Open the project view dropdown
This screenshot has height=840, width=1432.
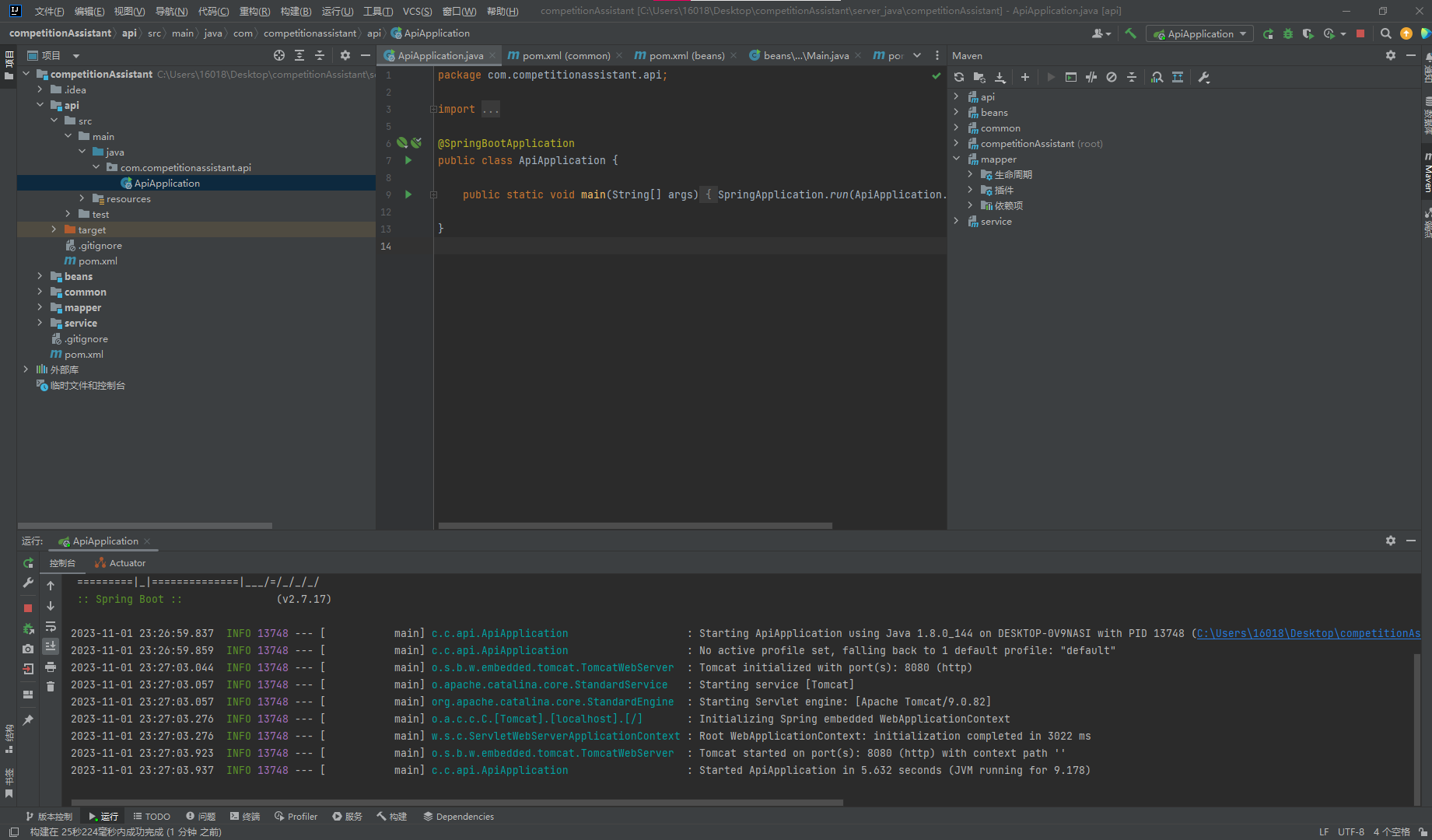76,55
